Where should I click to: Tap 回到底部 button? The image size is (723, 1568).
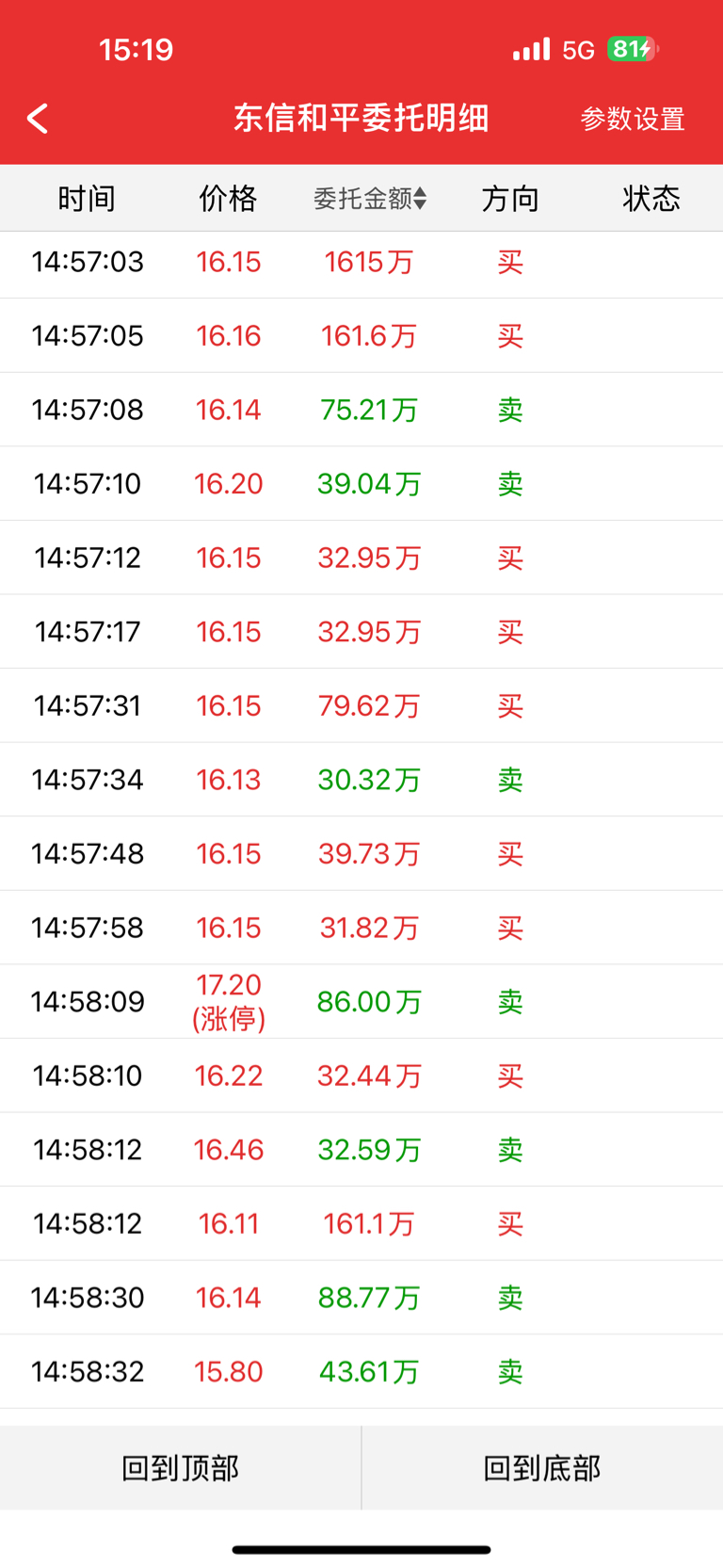[542, 1467]
